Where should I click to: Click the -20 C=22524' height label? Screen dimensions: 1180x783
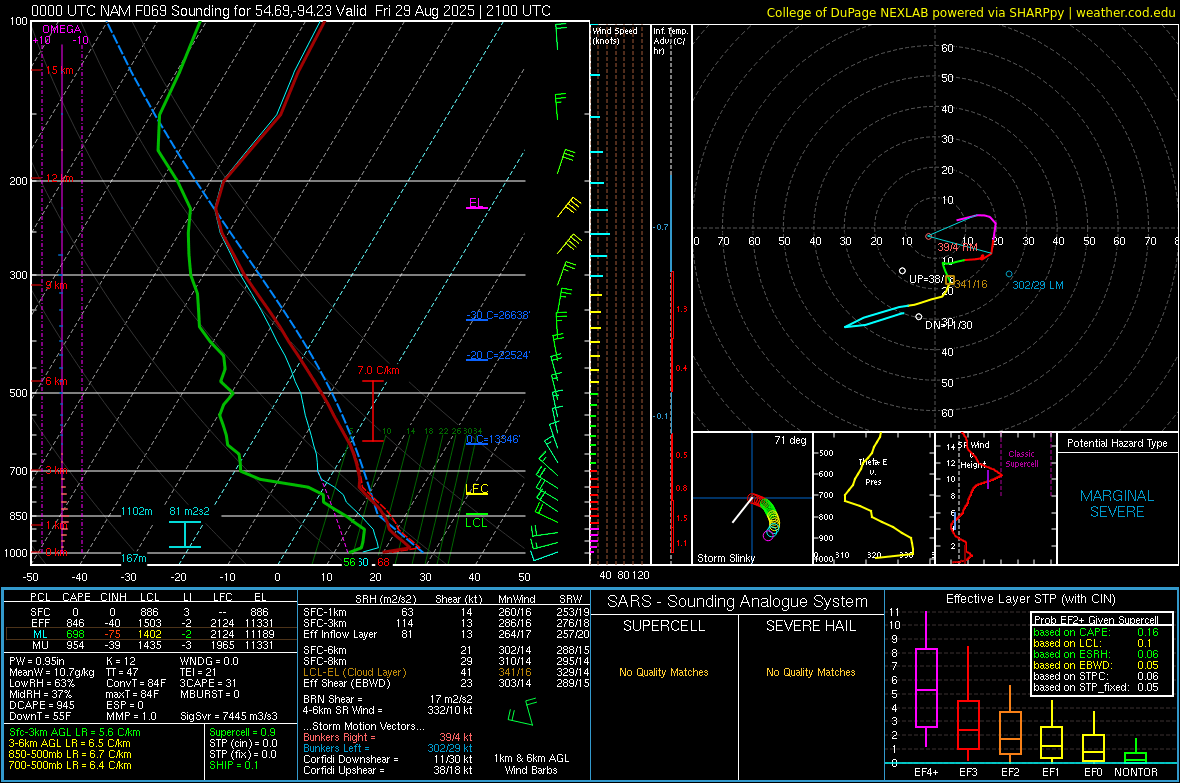point(497,355)
